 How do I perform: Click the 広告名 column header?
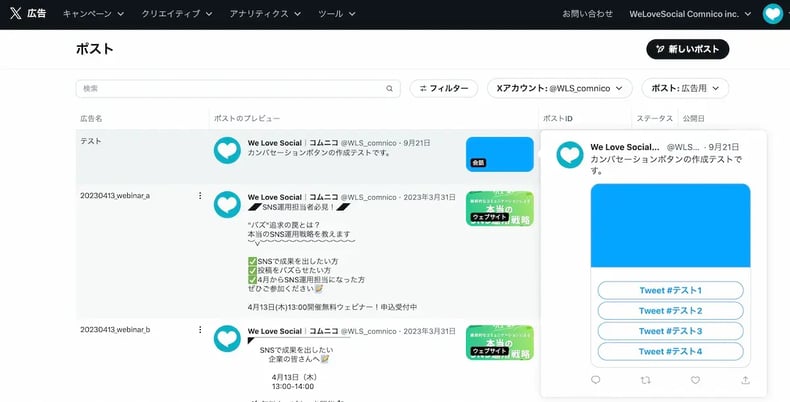coord(91,118)
